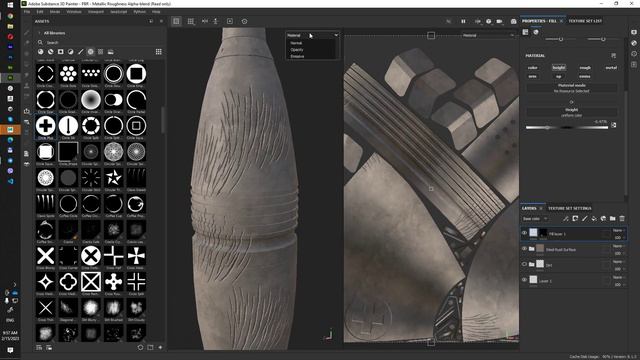Viewport: 640px width, 360px height.
Task: Choose the 3D/2D split viewport layout icon
Action: click(x=176, y=21)
